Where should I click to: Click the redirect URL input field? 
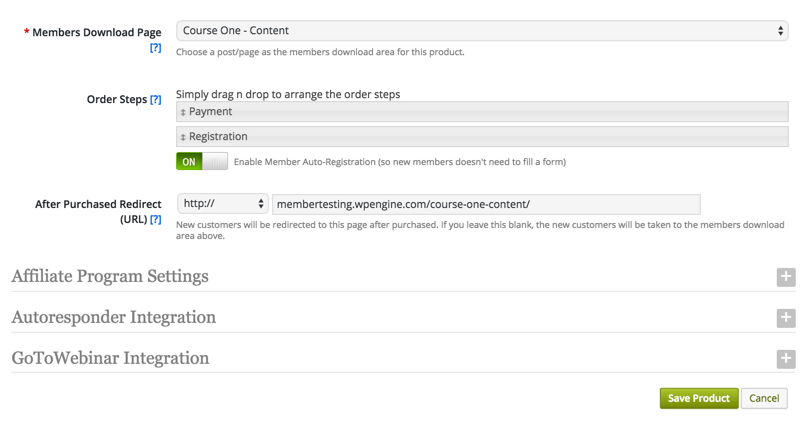[x=486, y=204]
